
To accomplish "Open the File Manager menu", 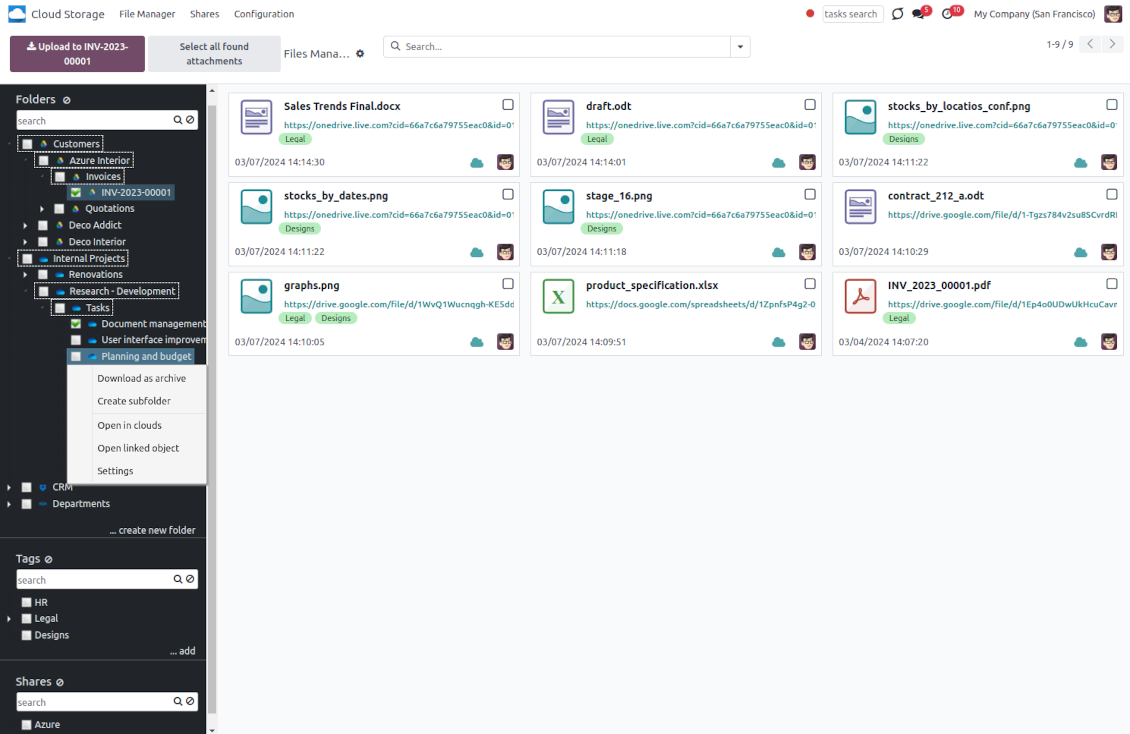I will click(147, 14).
